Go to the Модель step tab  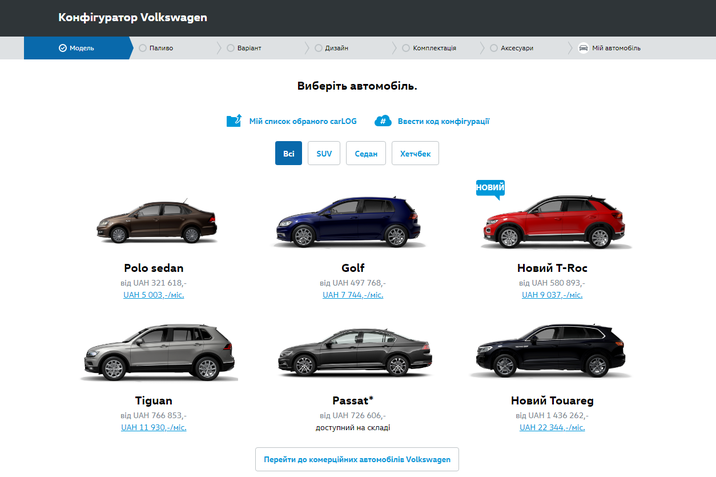(78, 48)
